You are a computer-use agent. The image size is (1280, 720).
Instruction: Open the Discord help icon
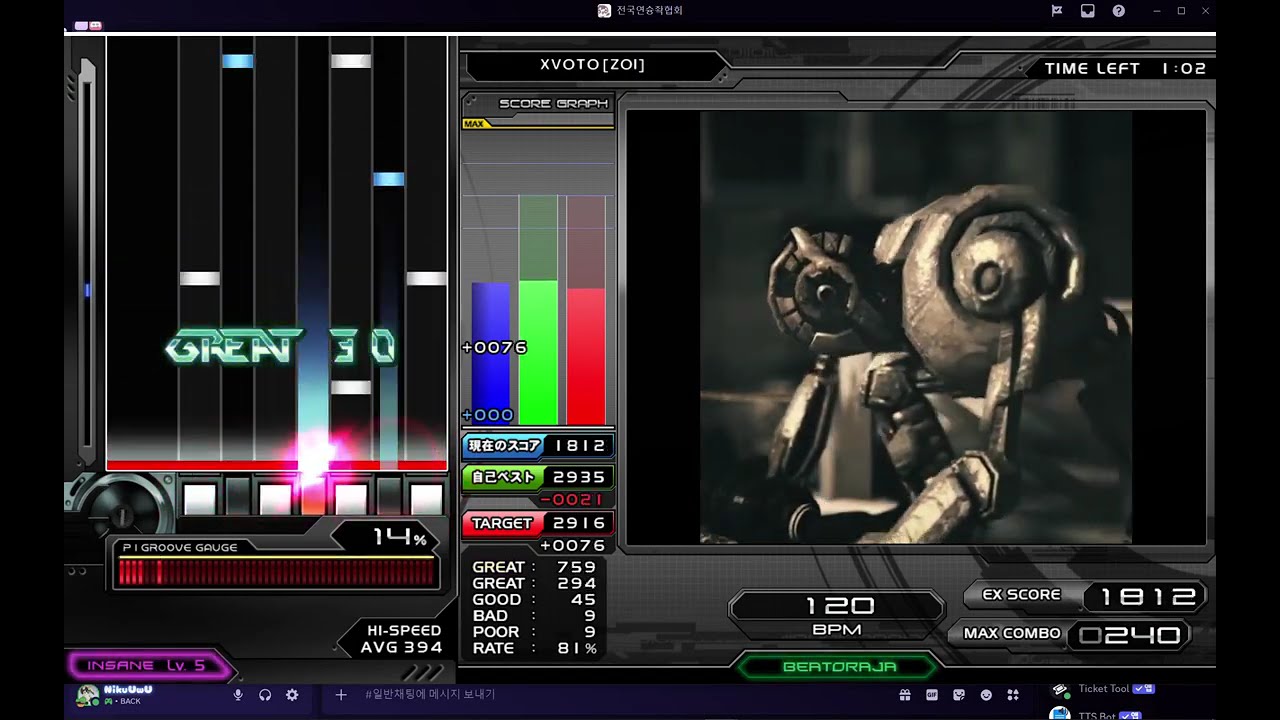coord(1119,11)
